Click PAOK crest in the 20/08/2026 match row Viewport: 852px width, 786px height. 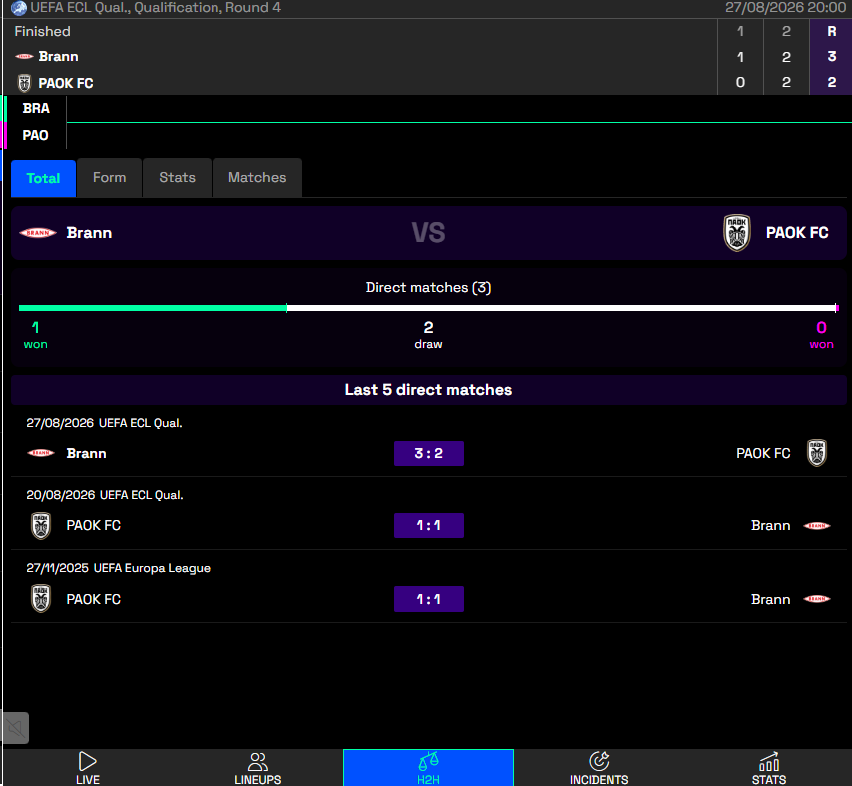(x=41, y=526)
